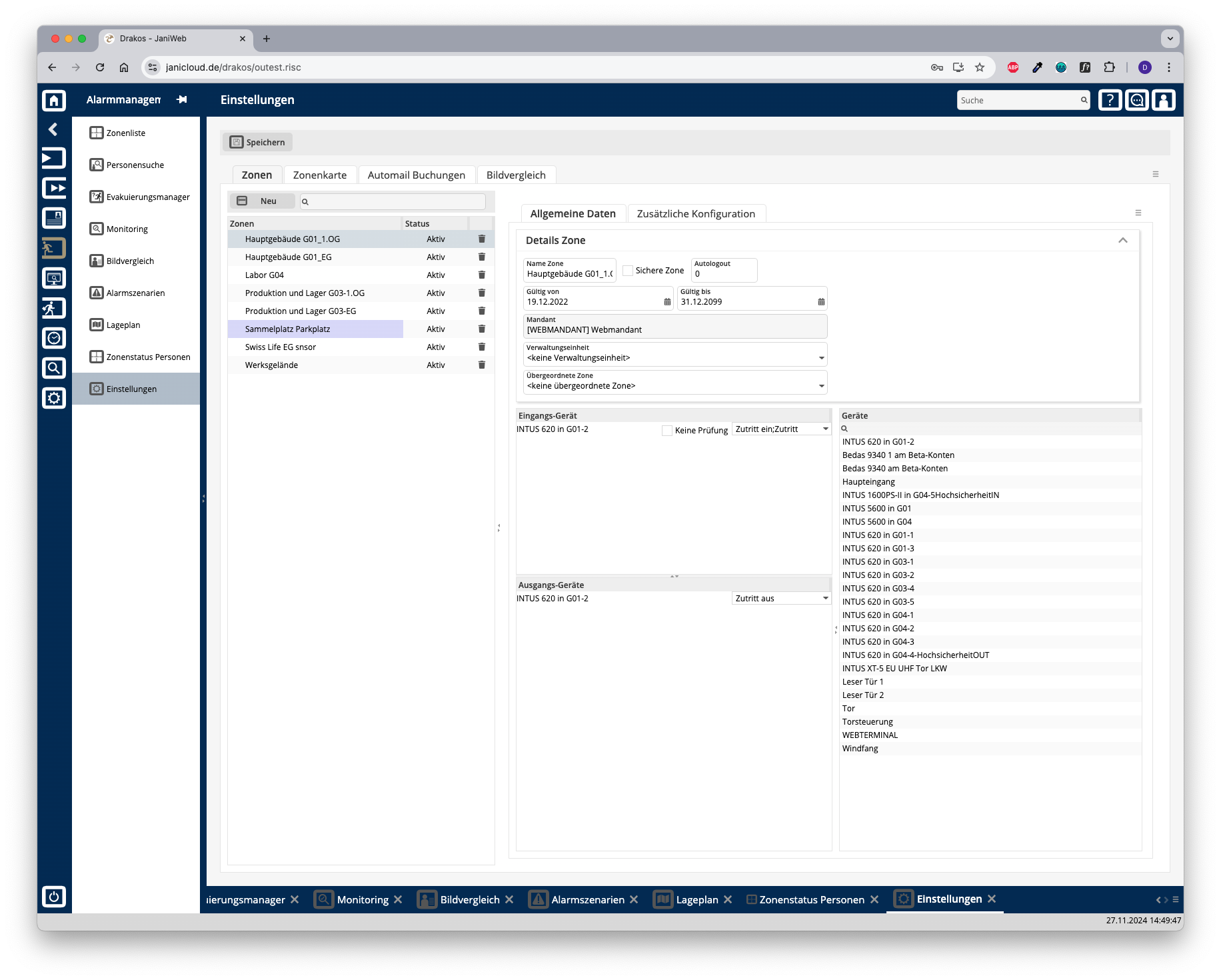Reload the page in browser toolbar
Image resolution: width=1221 pixels, height=980 pixels.
point(100,67)
